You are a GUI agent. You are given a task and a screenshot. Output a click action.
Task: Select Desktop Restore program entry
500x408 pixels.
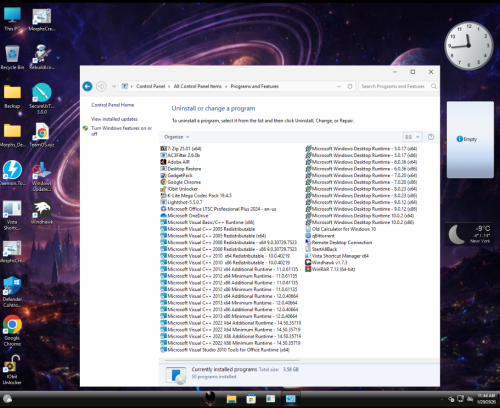pyautogui.click(x=181, y=169)
